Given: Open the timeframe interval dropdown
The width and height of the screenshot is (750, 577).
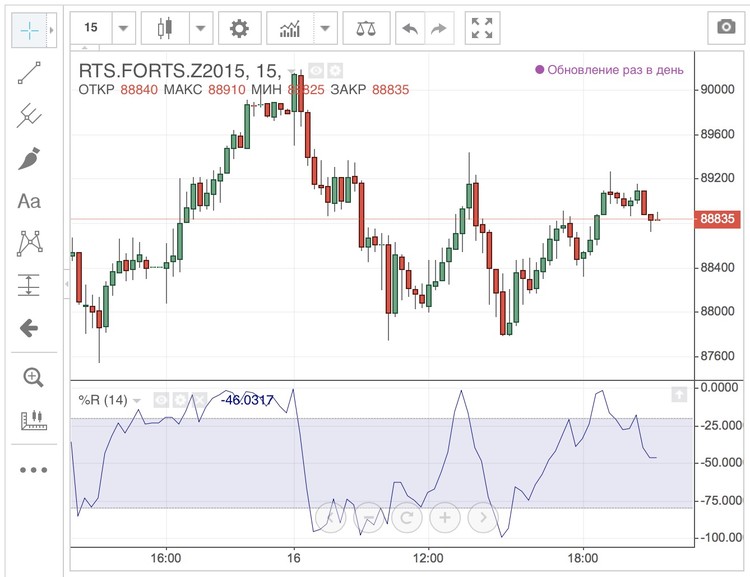Looking at the screenshot, I should [123, 28].
